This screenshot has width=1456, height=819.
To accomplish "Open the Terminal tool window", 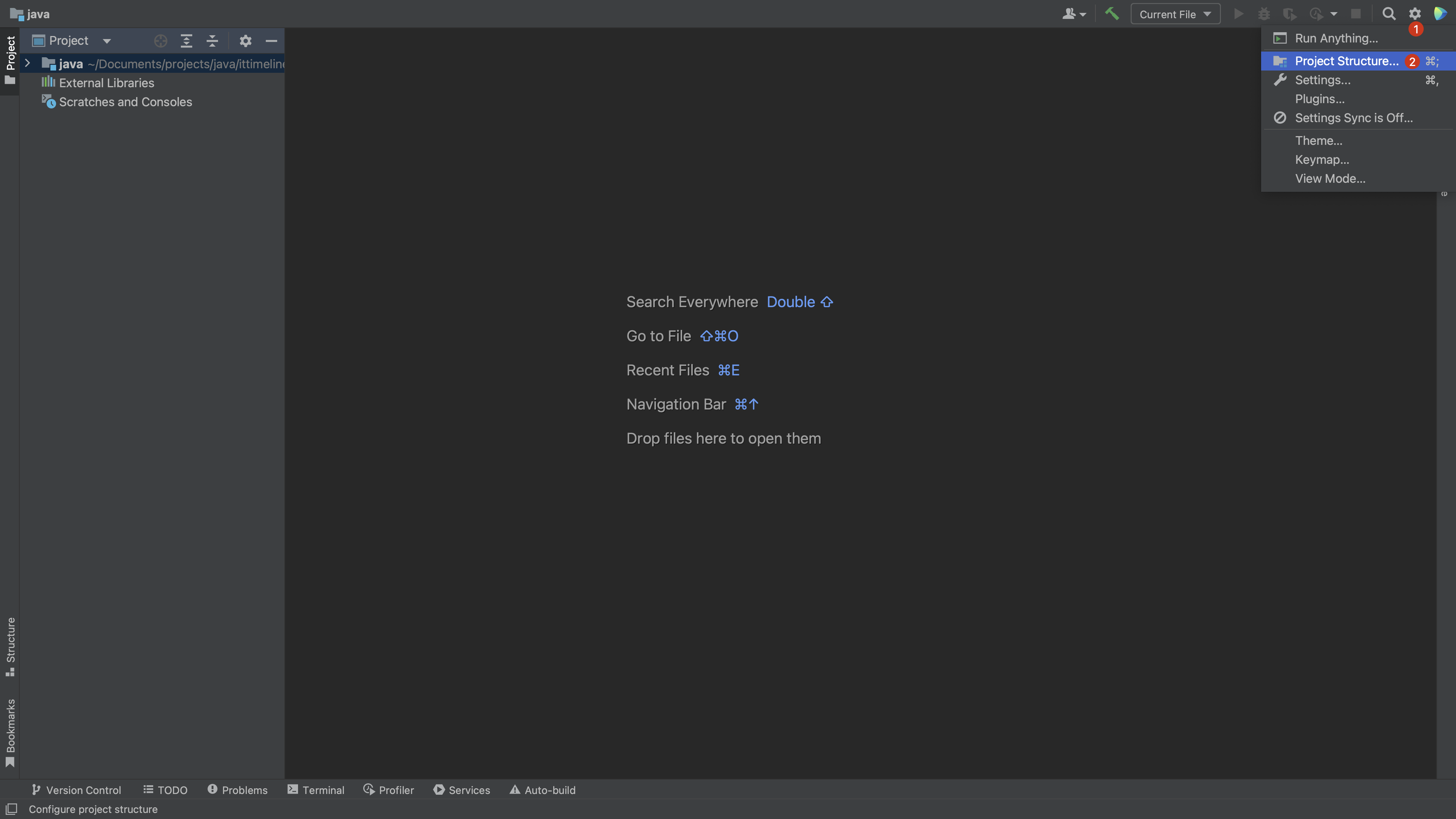I will (x=315, y=789).
